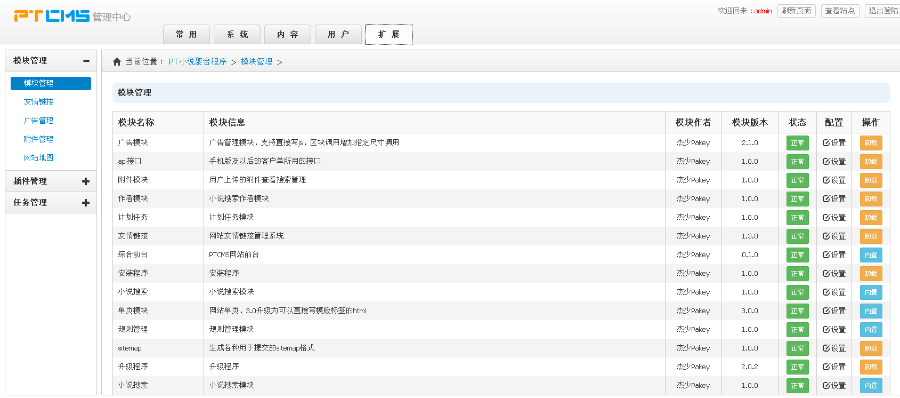900x398 pixels.
Task: Select the 规则管理 module name cell
Action: (x=158, y=330)
